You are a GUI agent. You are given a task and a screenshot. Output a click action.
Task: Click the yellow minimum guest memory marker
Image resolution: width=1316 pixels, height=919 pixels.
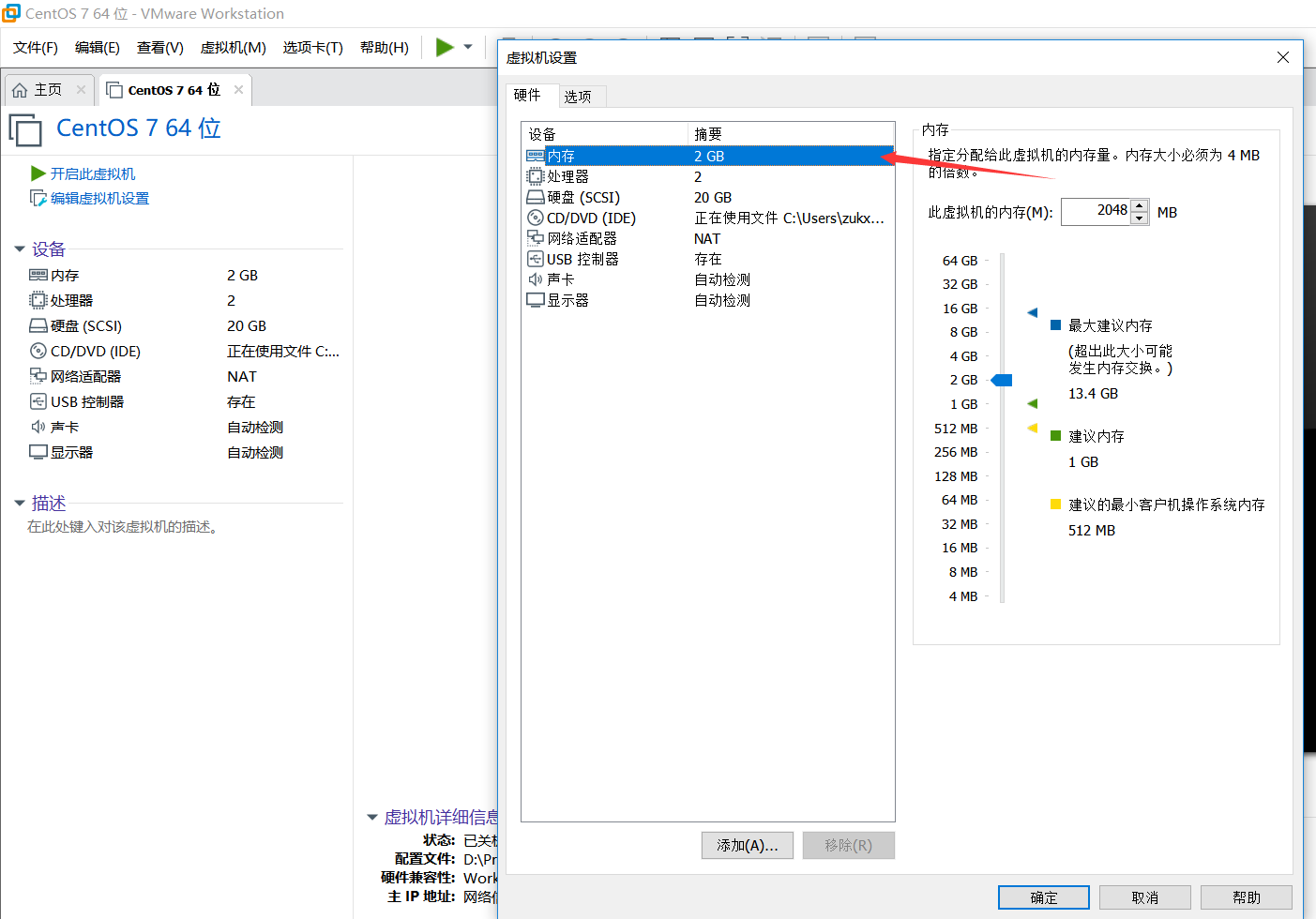coord(1032,428)
